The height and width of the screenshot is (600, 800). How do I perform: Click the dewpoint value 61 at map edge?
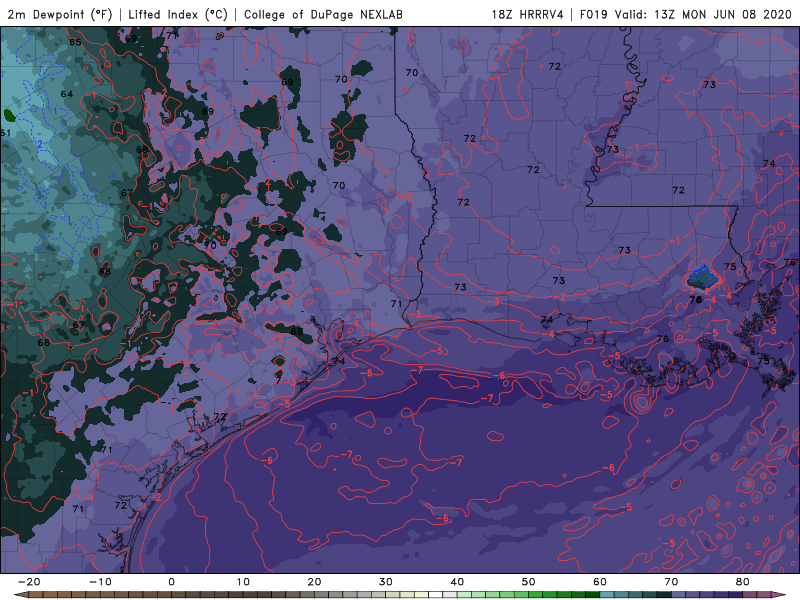point(5,133)
